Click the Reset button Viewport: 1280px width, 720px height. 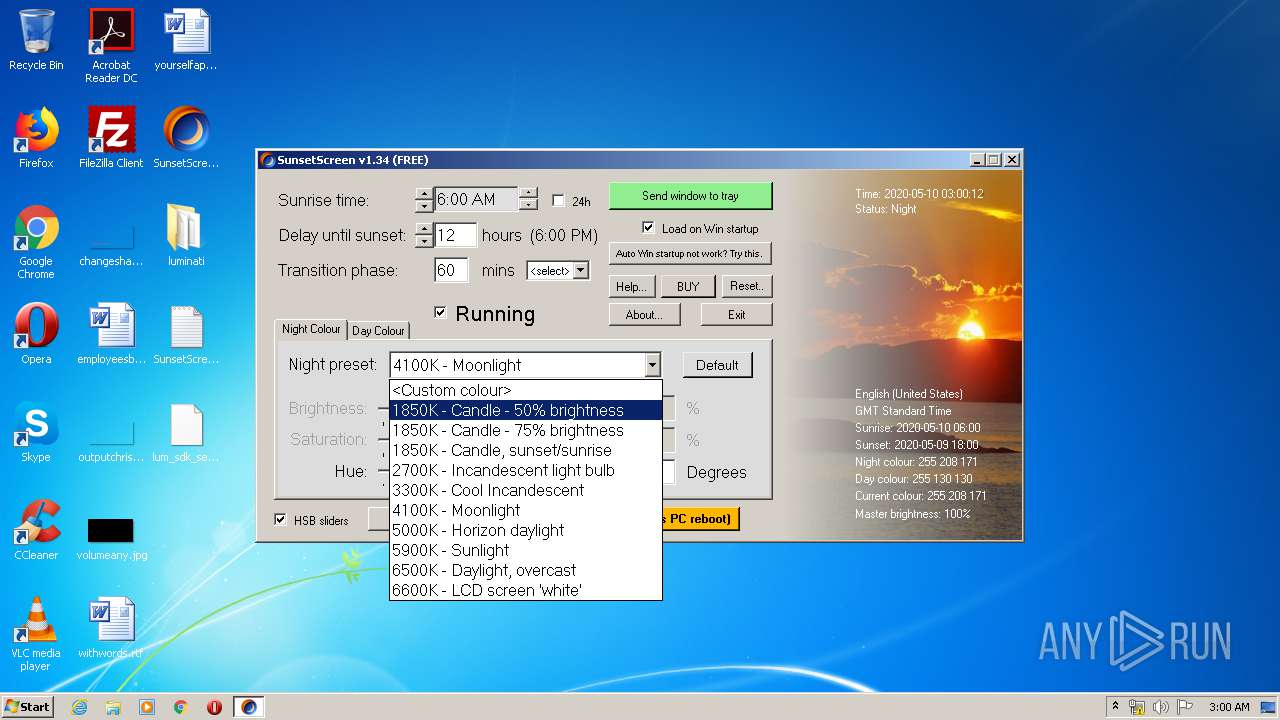[747, 286]
